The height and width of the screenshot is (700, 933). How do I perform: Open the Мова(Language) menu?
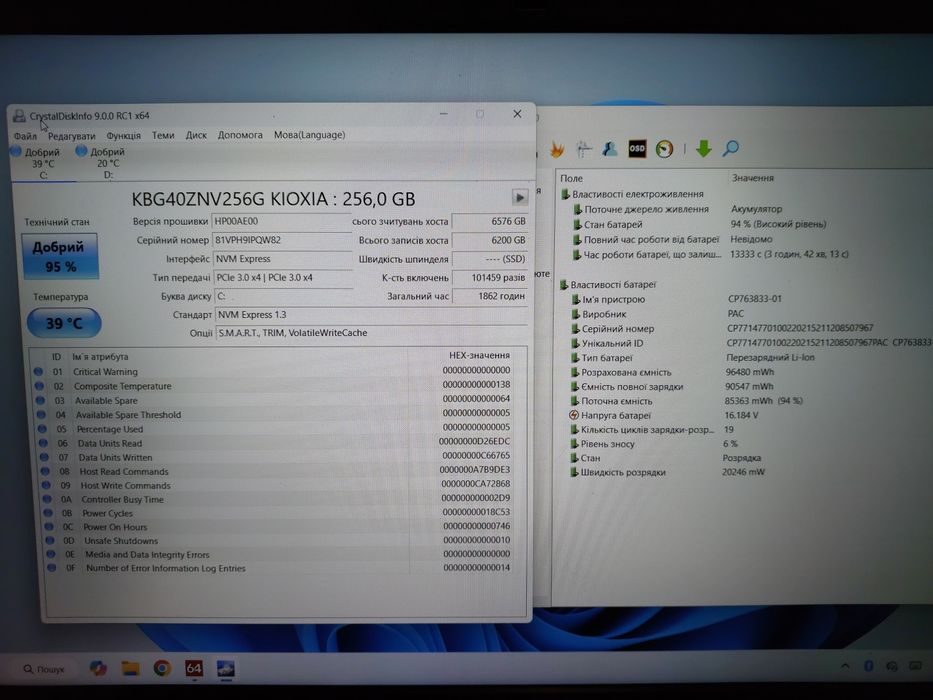(309, 135)
